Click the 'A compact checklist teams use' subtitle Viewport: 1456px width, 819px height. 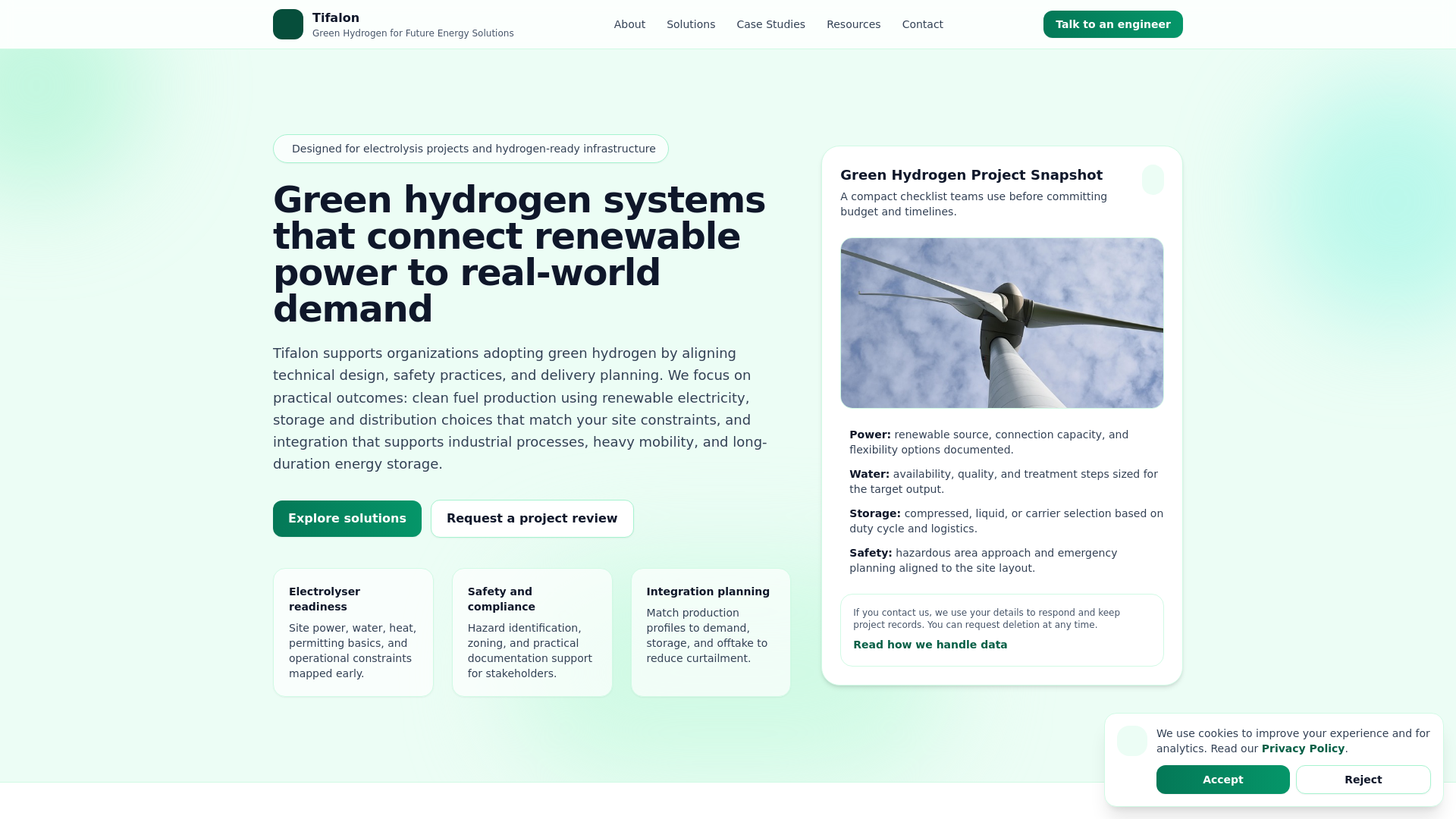coord(974,204)
